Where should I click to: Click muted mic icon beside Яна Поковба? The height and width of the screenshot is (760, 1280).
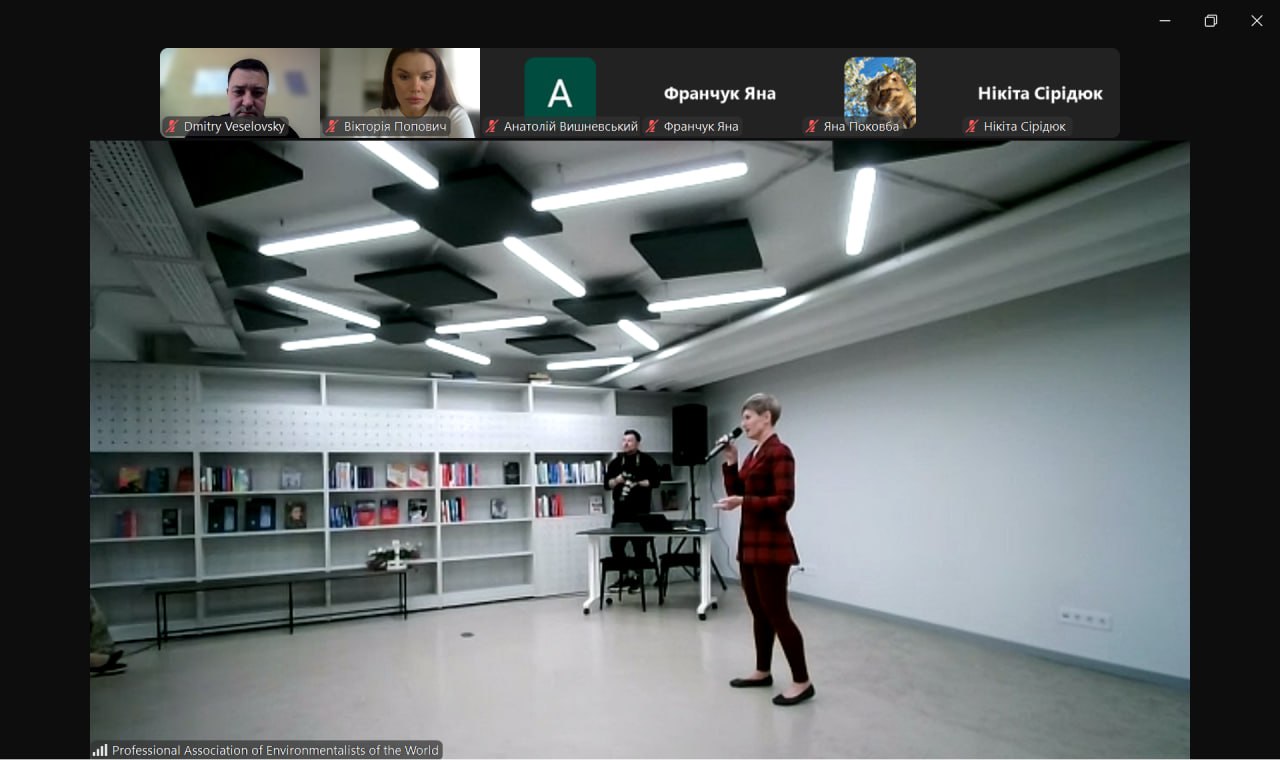[x=812, y=126]
